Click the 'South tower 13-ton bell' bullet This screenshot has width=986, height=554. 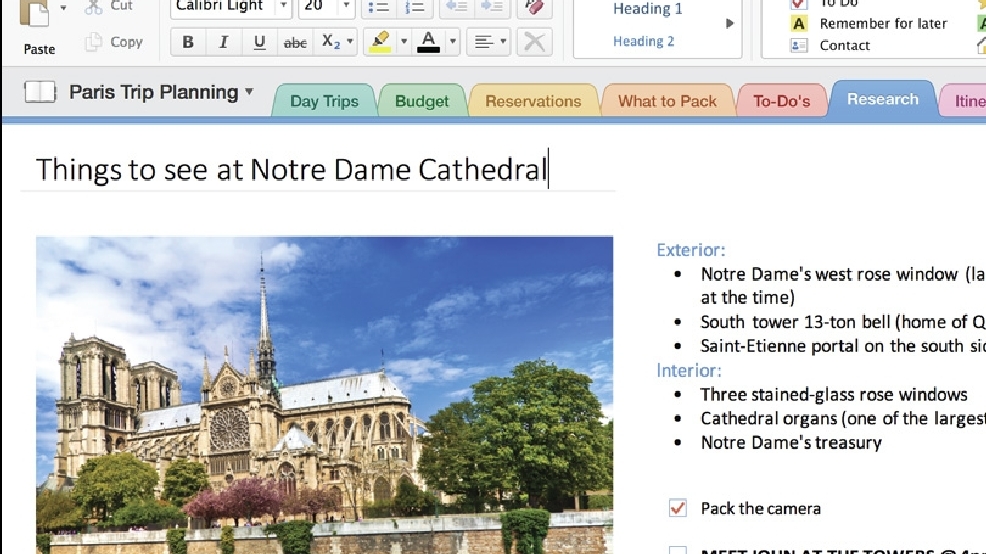[843, 322]
